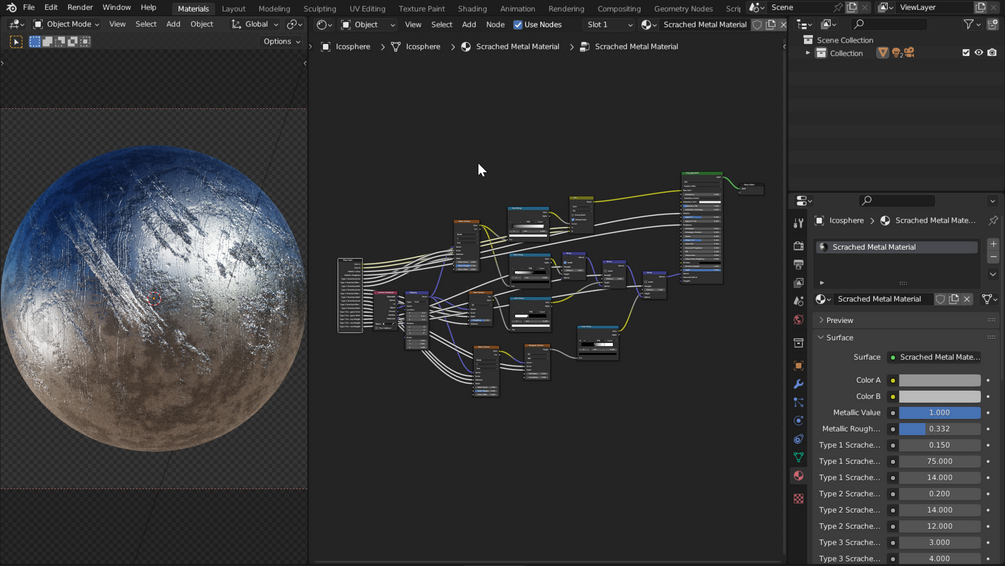Open the Object Mode dropdown
Viewport: 1005px width, 566px height.
67,24
